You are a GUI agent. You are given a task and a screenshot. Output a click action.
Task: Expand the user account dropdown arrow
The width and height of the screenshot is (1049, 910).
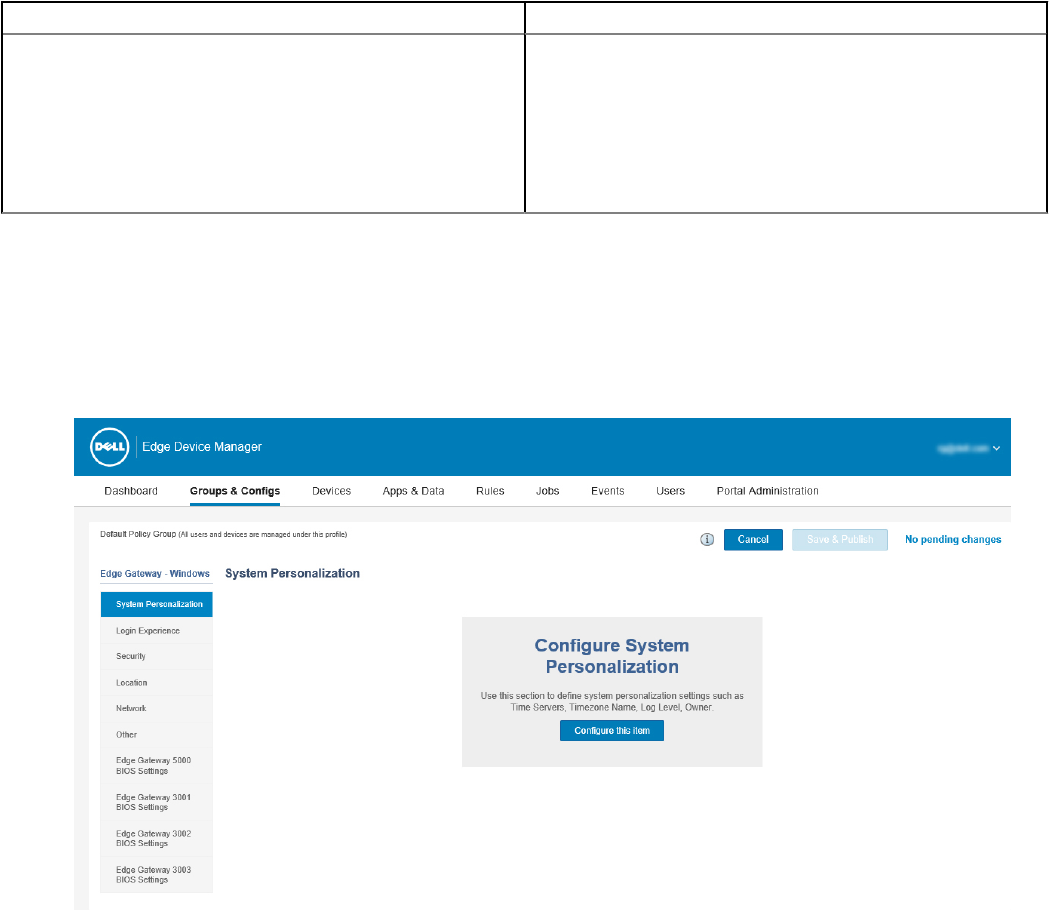point(997,448)
